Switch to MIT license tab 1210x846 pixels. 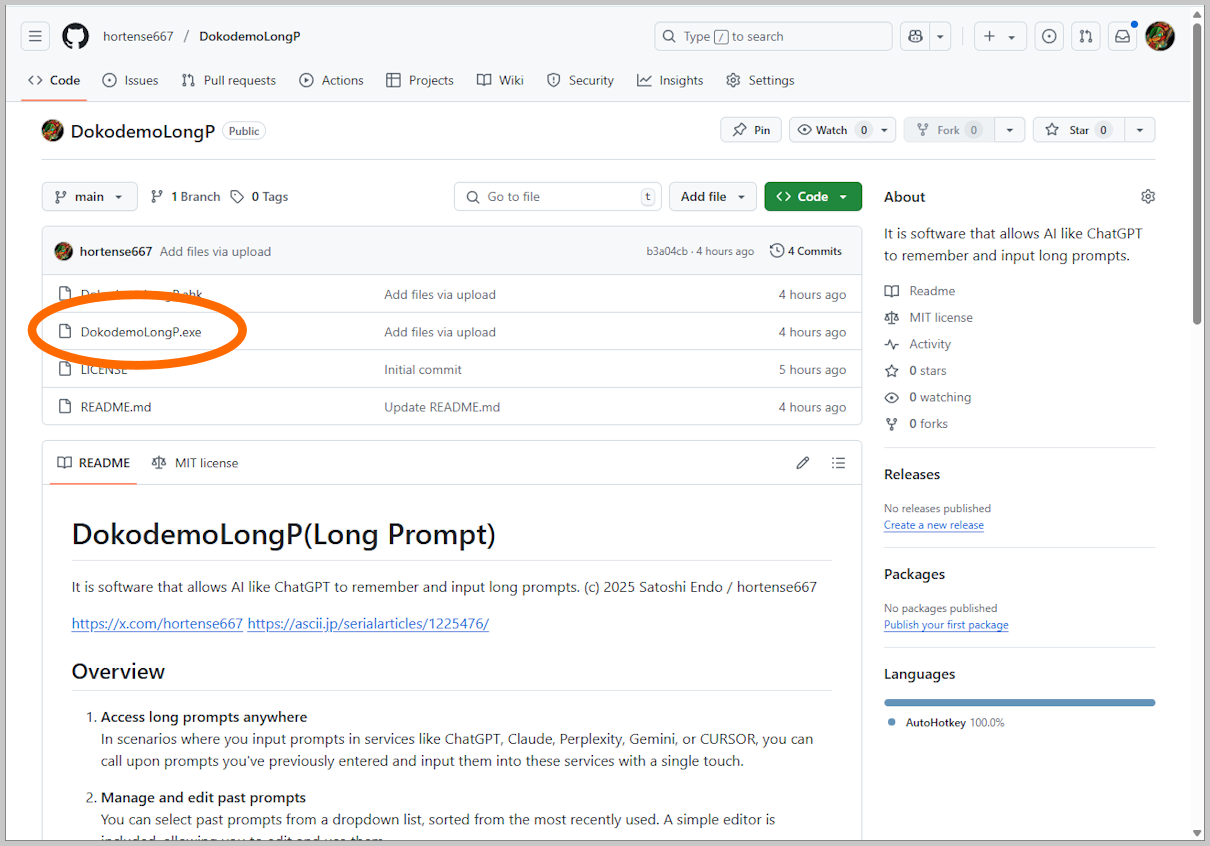pyautogui.click(x=195, y=463)
